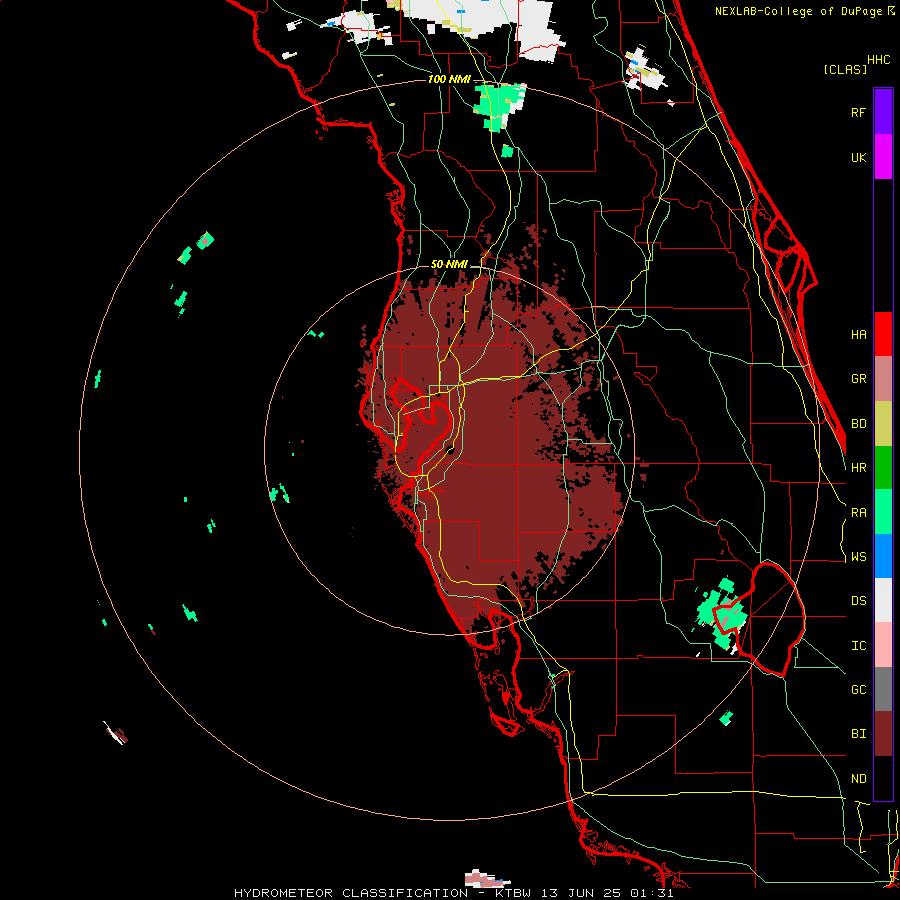900x900 pixels.
Task: Click the DS white legend swatch
Action: click(x=883, y=600)
